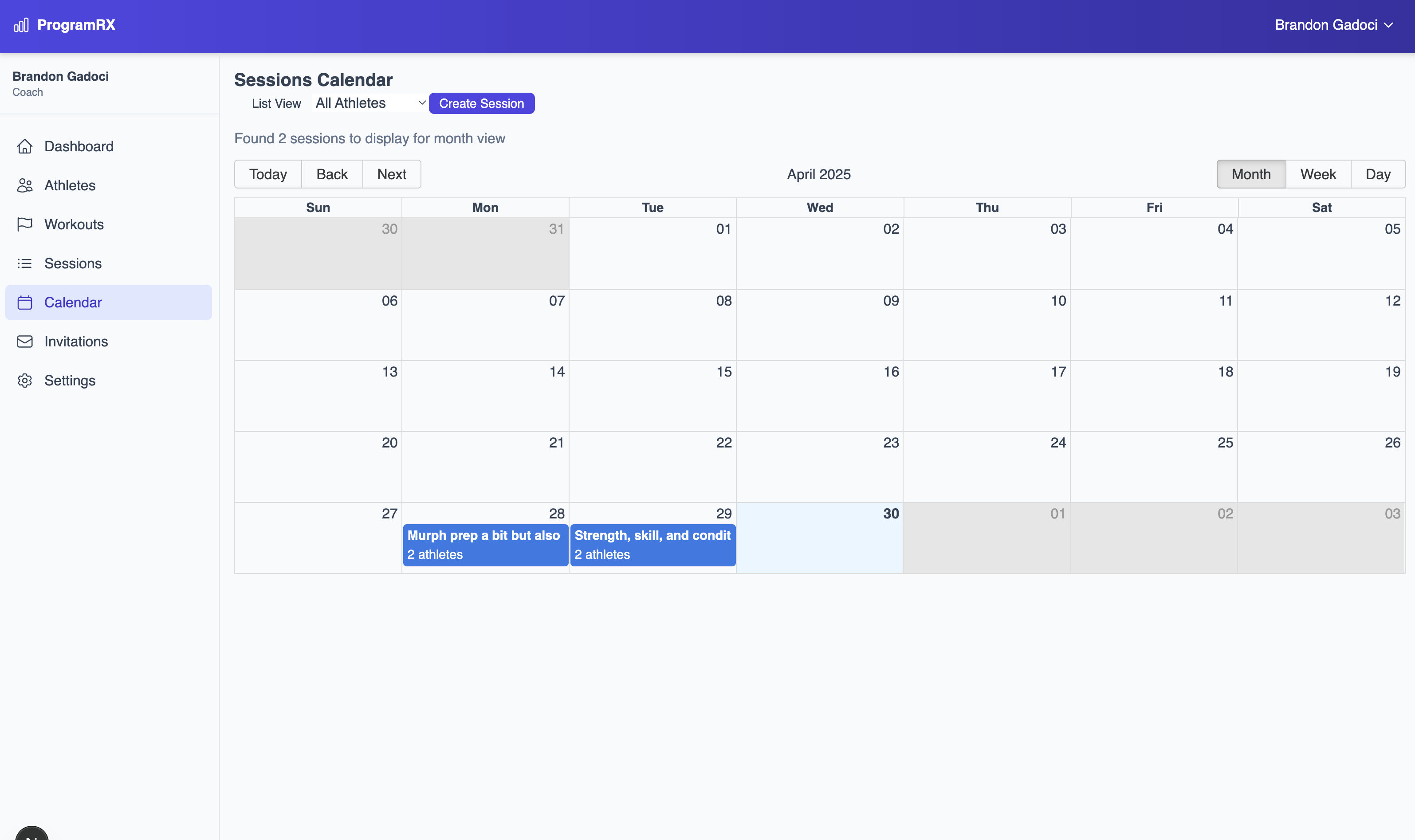
Task: Click Brandon Gadoci name in sidebar
Action: (x=61, y=76)
